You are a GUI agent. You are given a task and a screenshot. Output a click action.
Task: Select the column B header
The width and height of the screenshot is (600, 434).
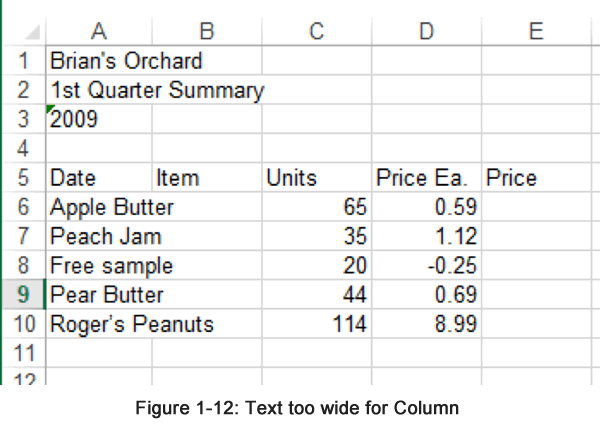pyautogui.click(x=206, y=32)
